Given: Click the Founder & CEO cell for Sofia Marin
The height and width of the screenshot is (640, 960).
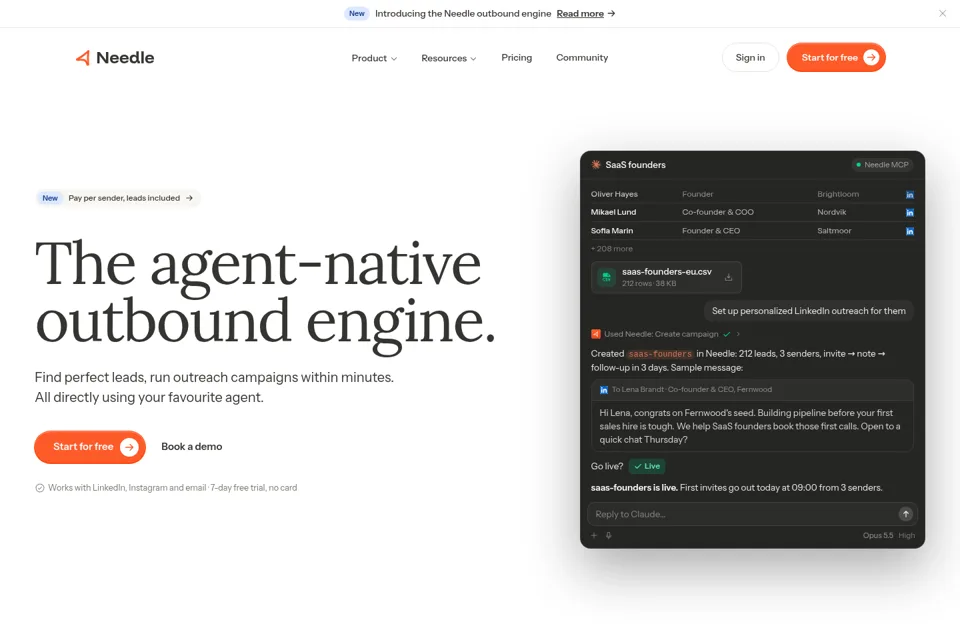Looking at the screenshot, I should coord(711,231).
